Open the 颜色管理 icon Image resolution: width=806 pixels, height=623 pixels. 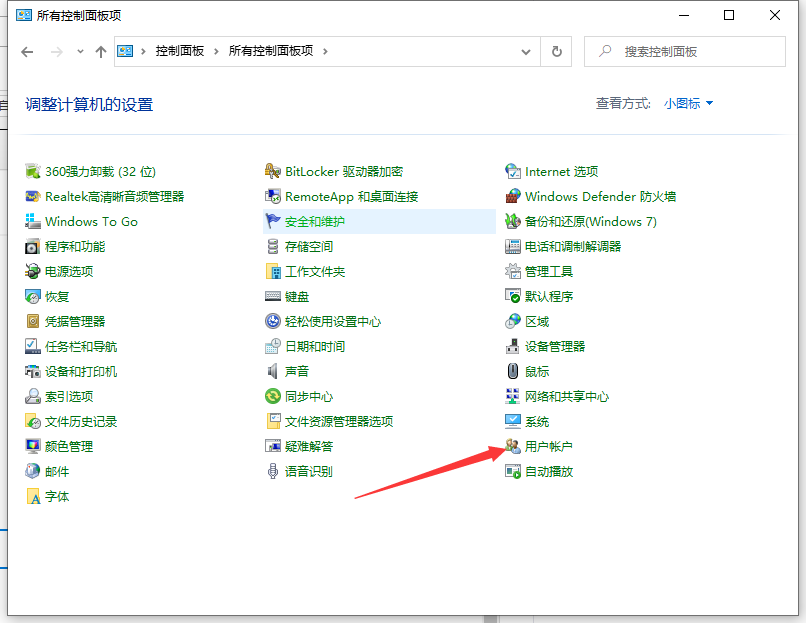pyautogui.click(x=33, y=446)
